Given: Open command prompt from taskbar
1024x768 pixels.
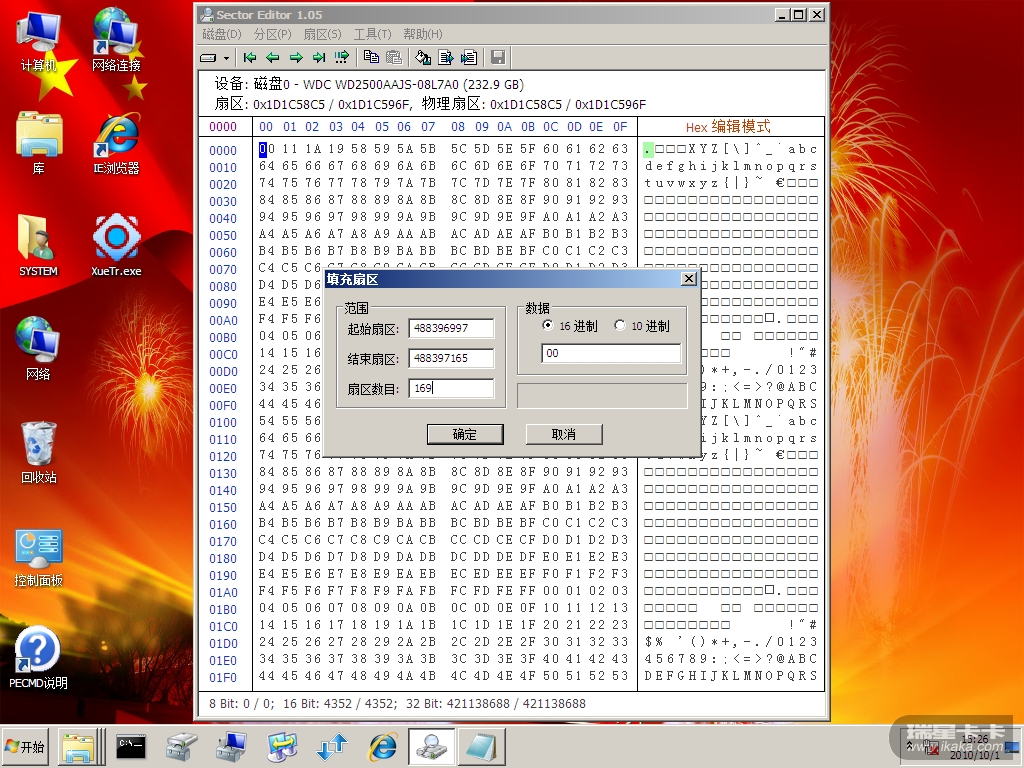Looking at the screenshot, I should tap(132, 746).
